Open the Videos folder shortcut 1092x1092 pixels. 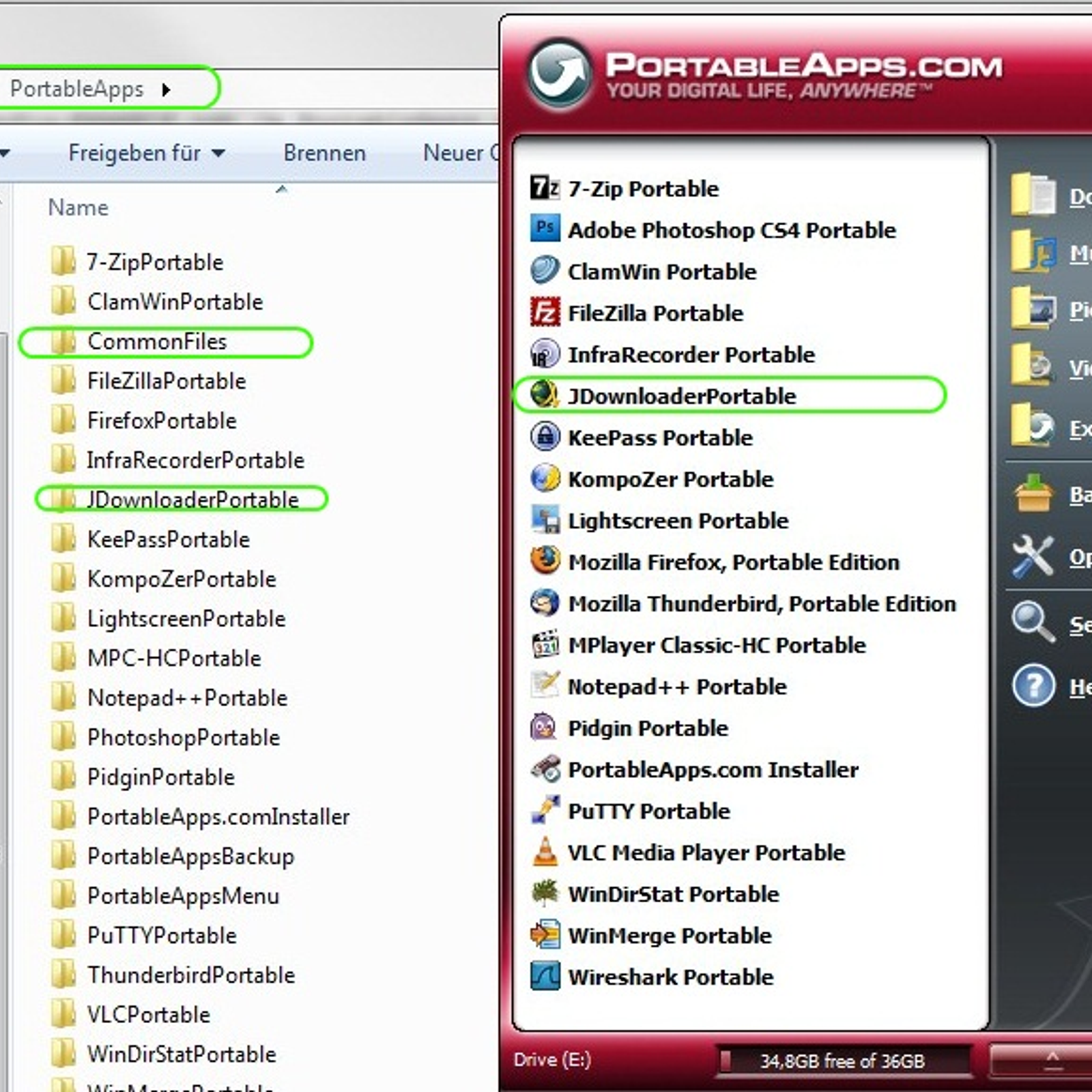point(1051,367)
